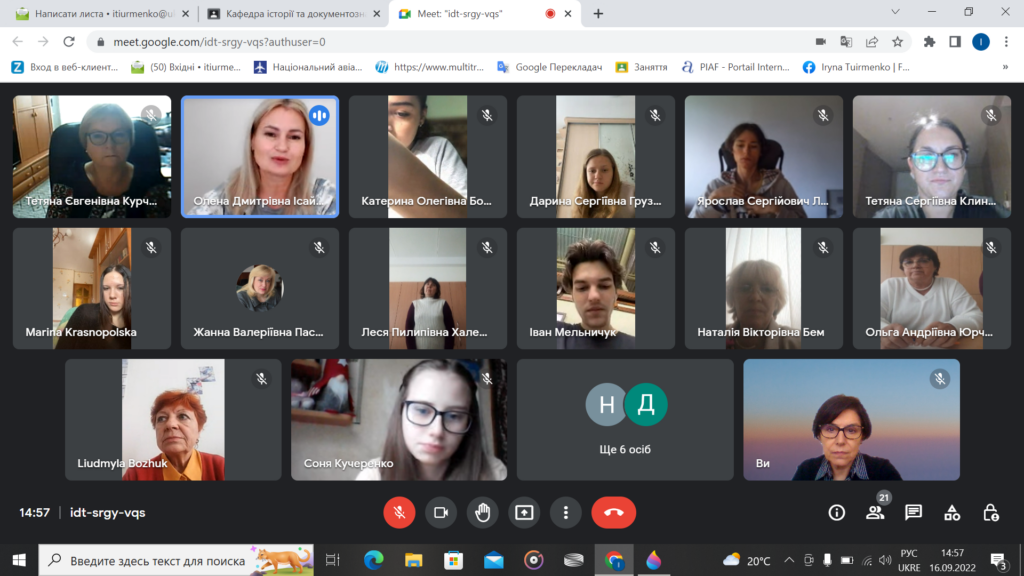Show hidden icons in the system tray
The image size is (1024, 576).
pos(789,560)
